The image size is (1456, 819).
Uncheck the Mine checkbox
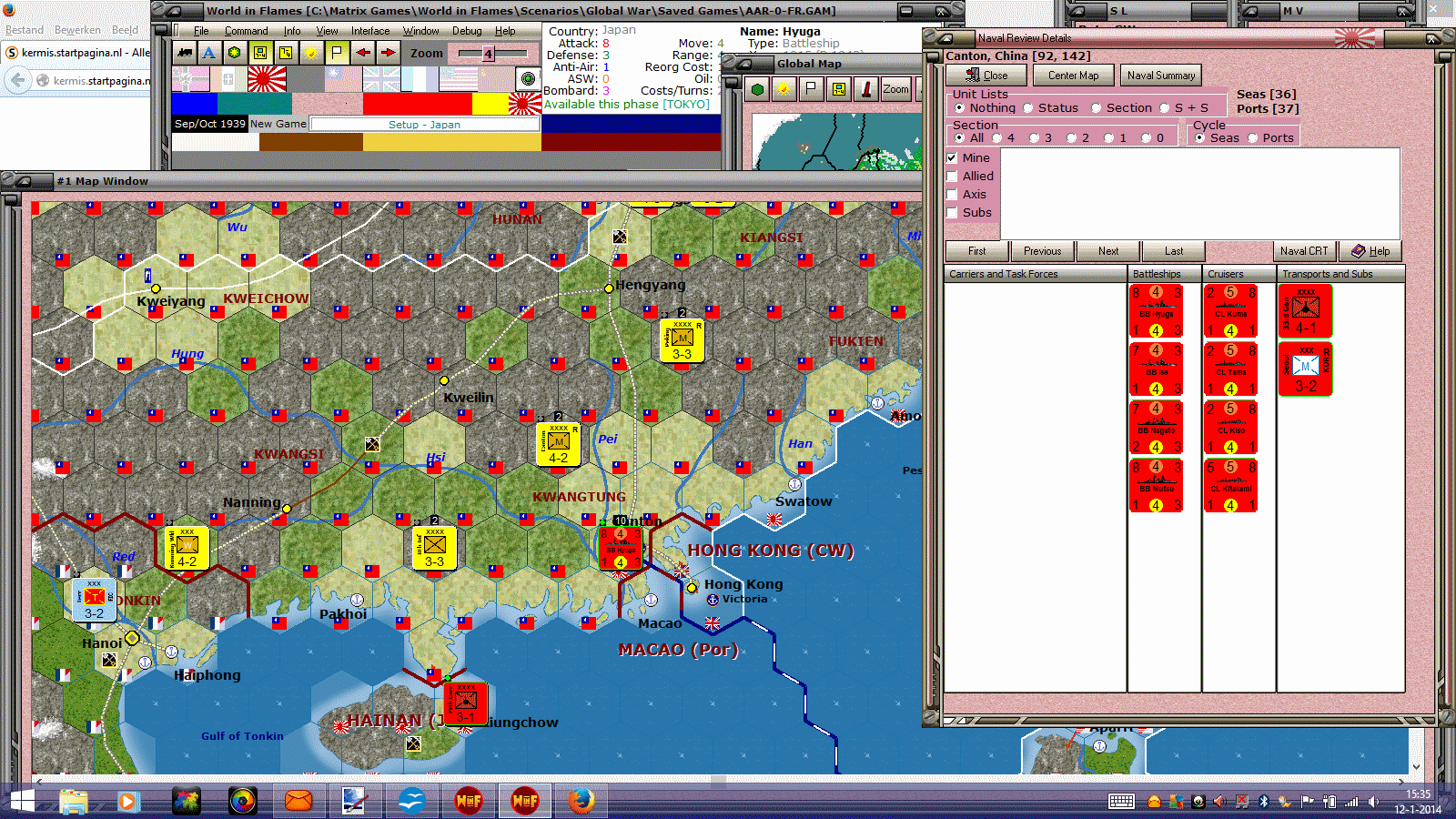tap(952, 158)
